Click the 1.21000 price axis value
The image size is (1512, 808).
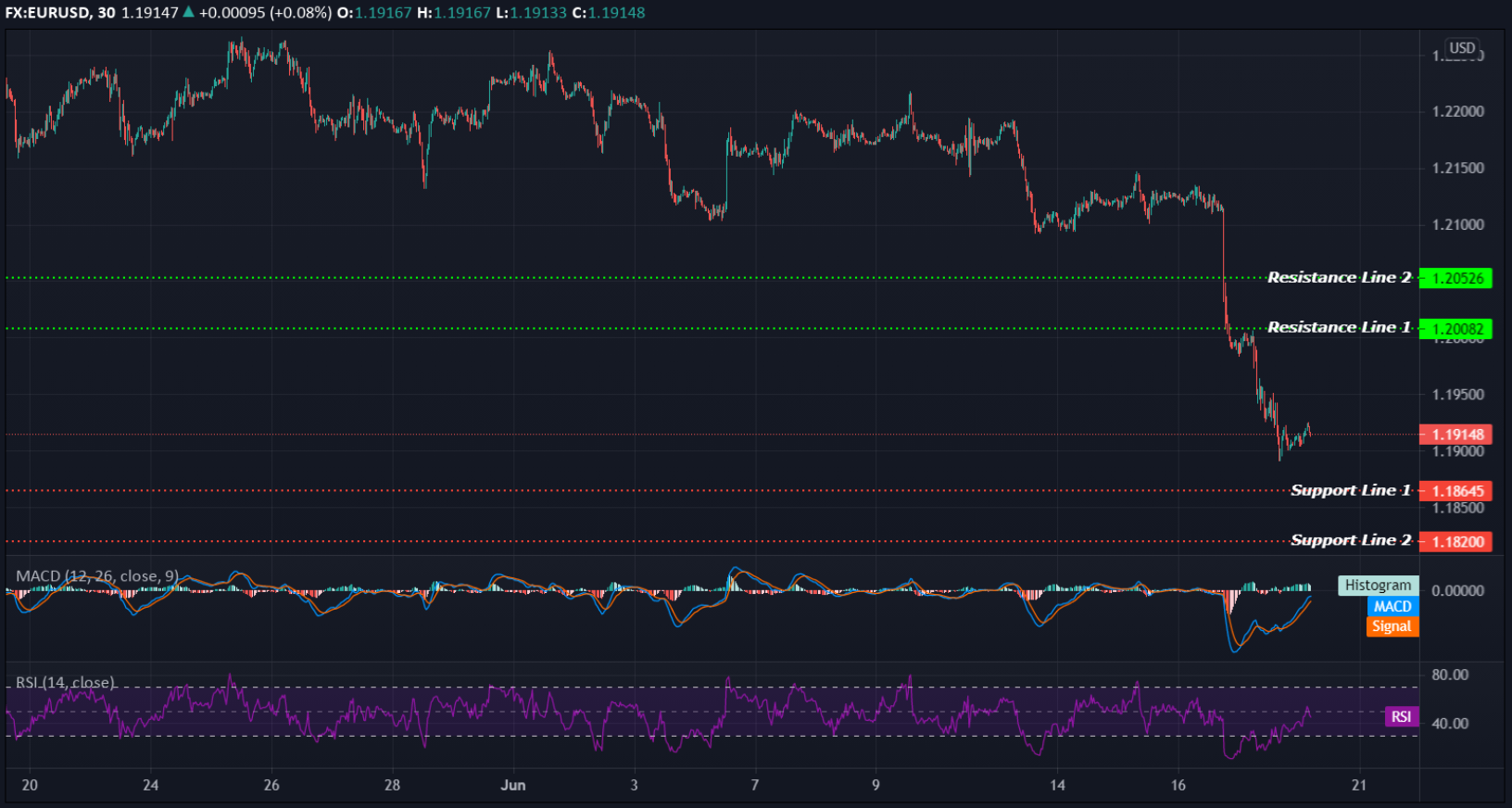[x=1457, y=224]
